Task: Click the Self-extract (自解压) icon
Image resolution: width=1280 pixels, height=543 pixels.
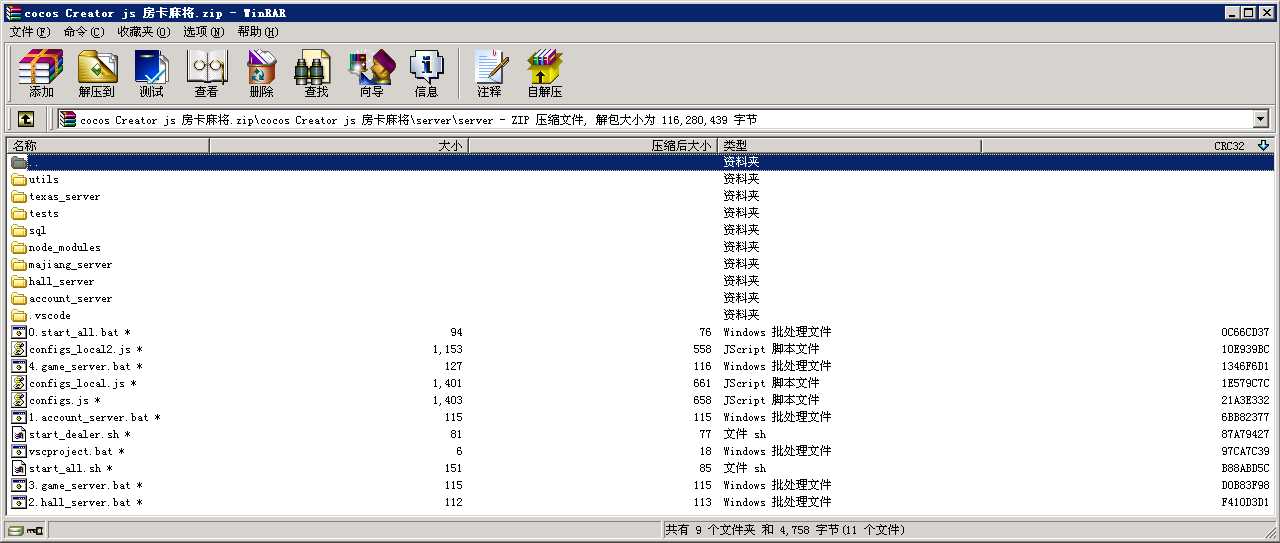Action: [545, 73]
